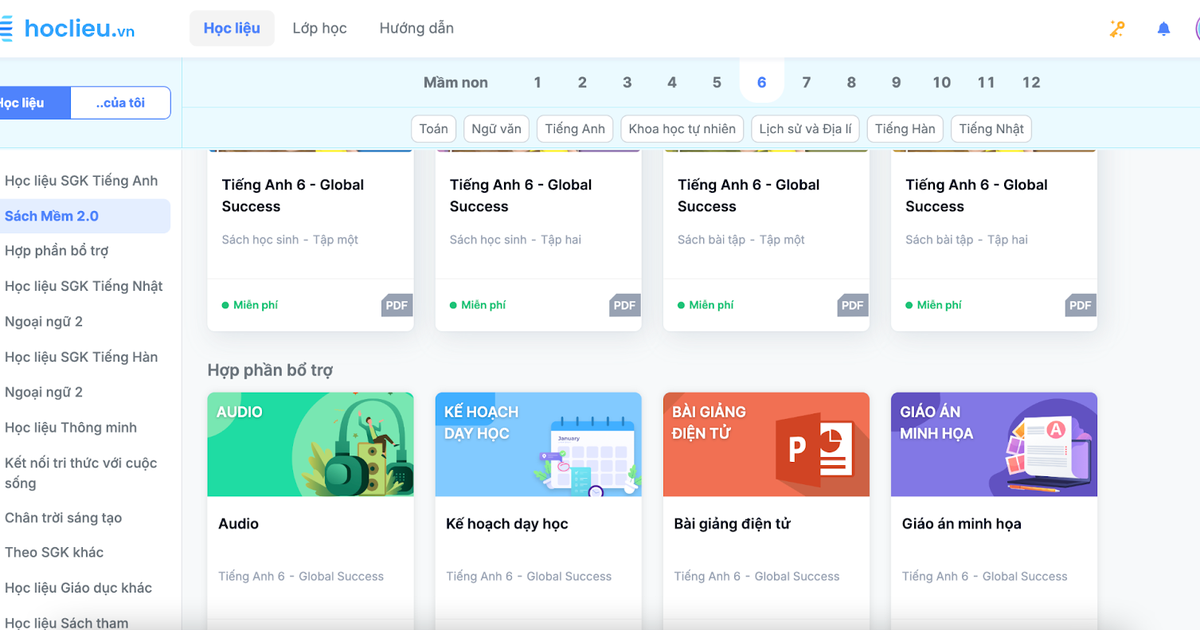Open the Bài giảng điện tử PowerPoint thumbnail
This screenshot has height=630, width=1200.
[x=766, y=444]
